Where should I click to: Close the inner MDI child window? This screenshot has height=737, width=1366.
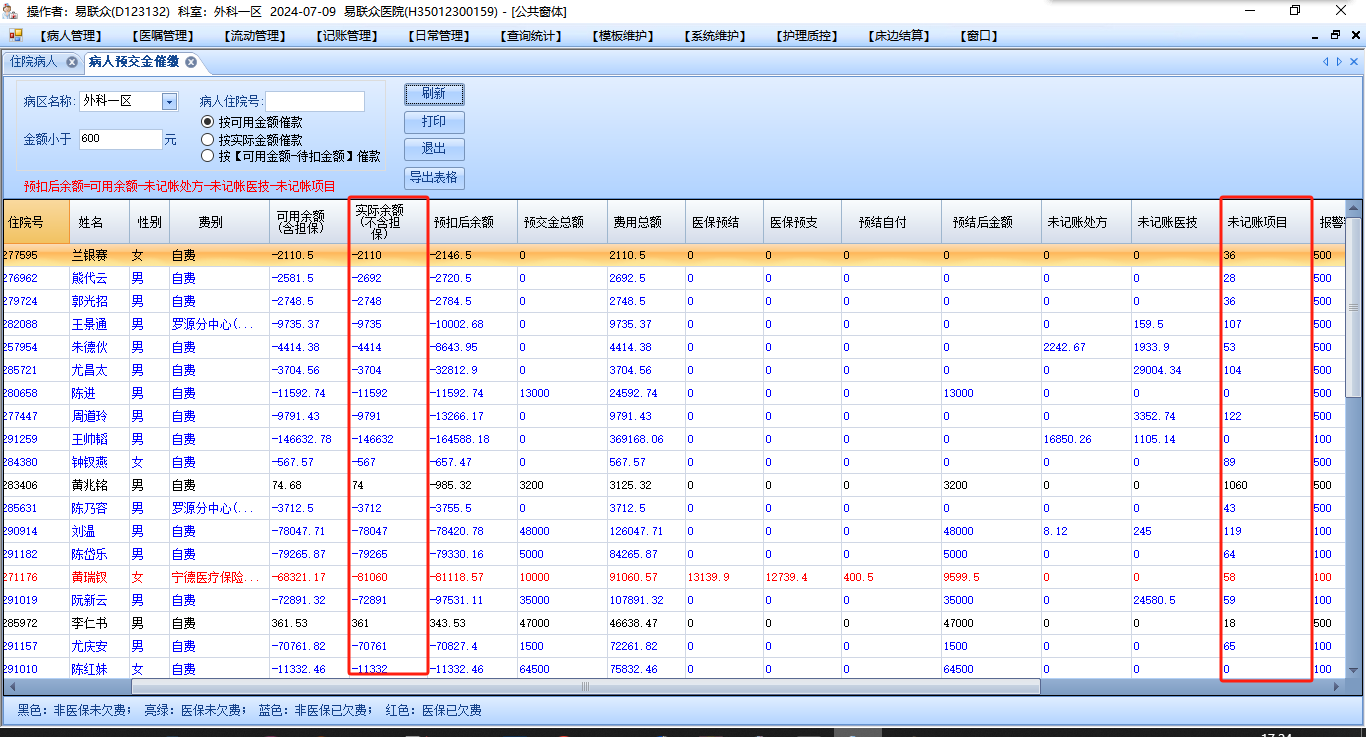(1354, 35)
